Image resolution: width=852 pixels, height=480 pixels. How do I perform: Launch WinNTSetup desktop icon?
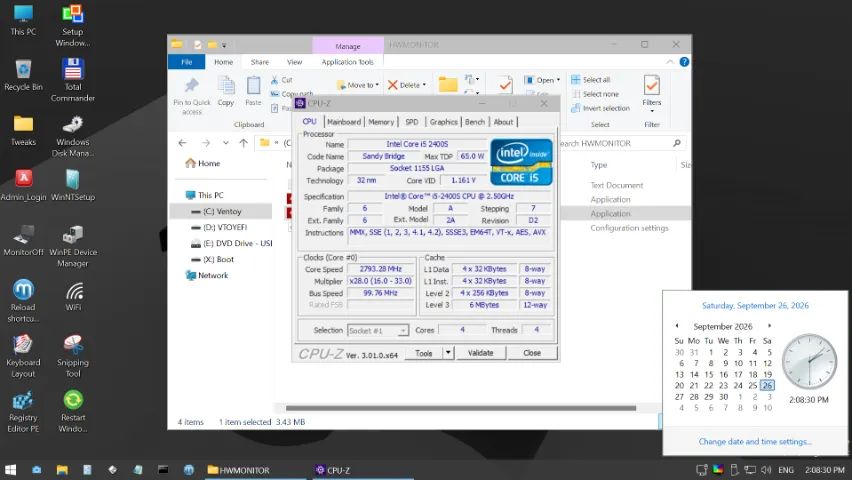click(x=72, y=185)
